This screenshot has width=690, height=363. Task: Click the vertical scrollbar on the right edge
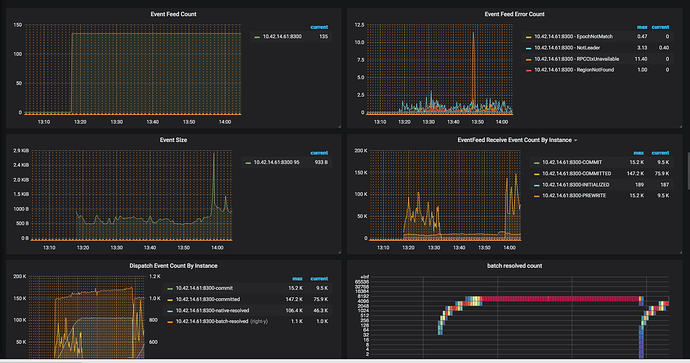pos(688,171)
